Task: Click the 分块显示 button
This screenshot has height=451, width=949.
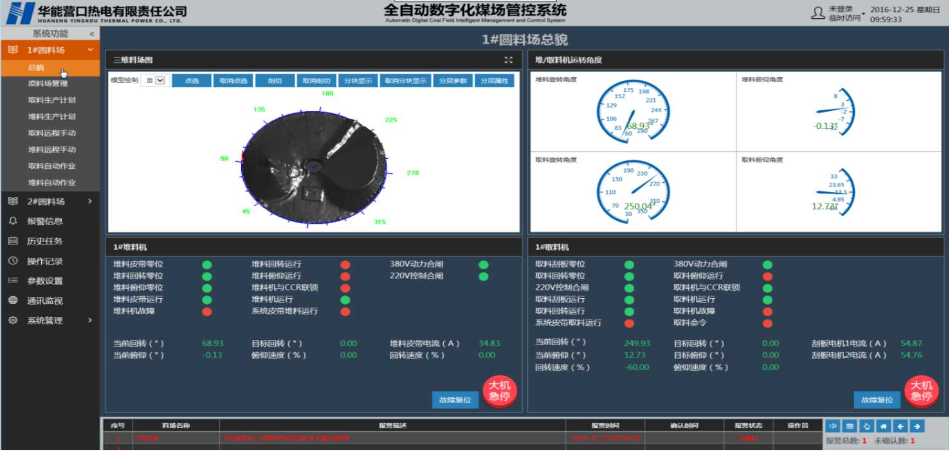Action: tap(357, 80)
